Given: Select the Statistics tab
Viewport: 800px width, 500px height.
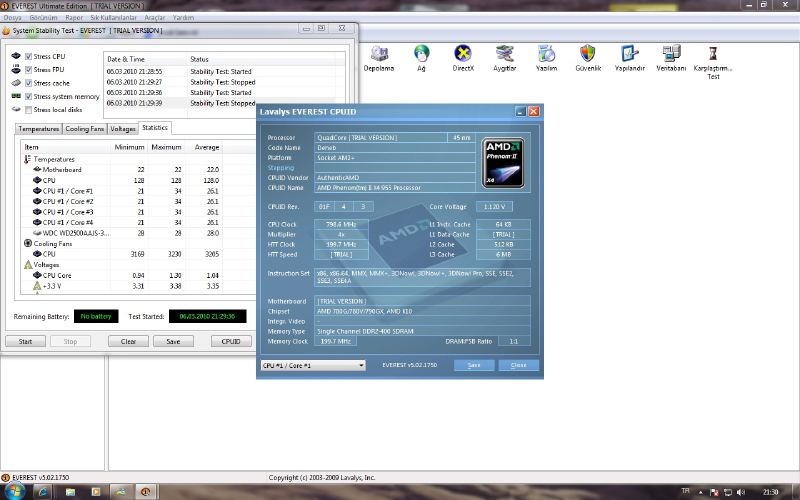Looking at the screenshot, I should click(x=155, y=128).
